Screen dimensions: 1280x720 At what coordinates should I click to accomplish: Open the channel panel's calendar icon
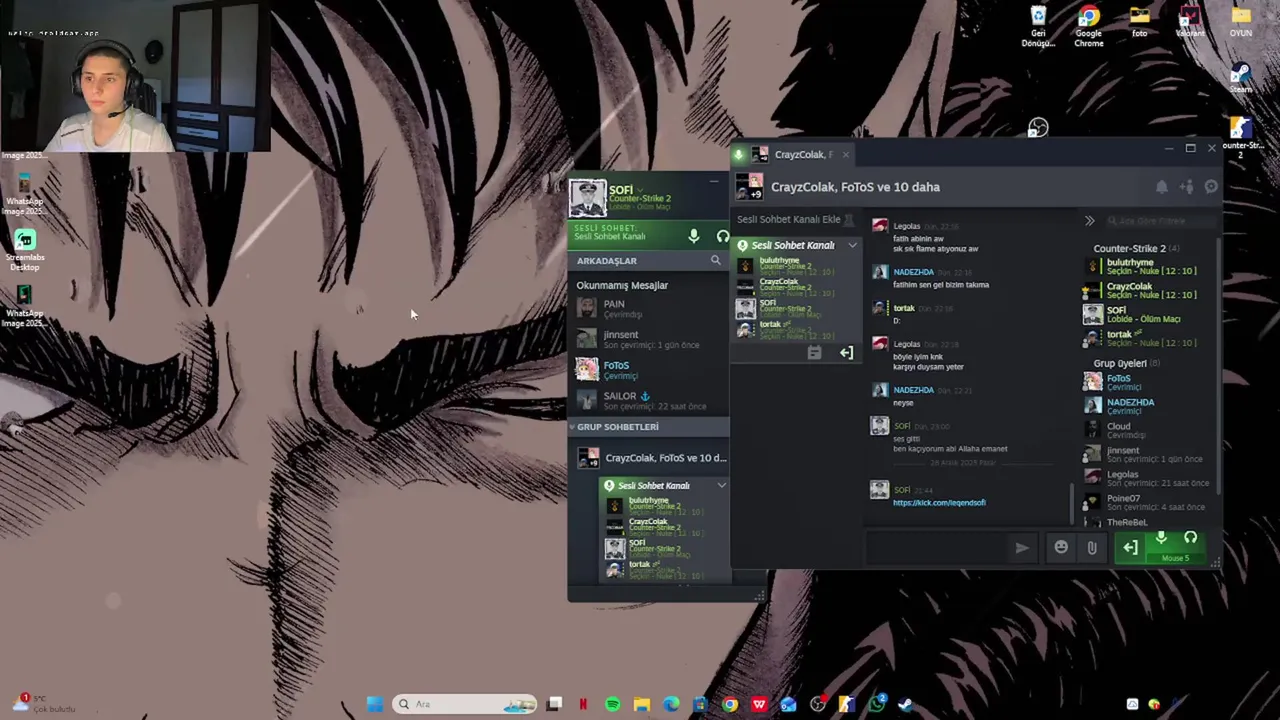pos(814,352)
